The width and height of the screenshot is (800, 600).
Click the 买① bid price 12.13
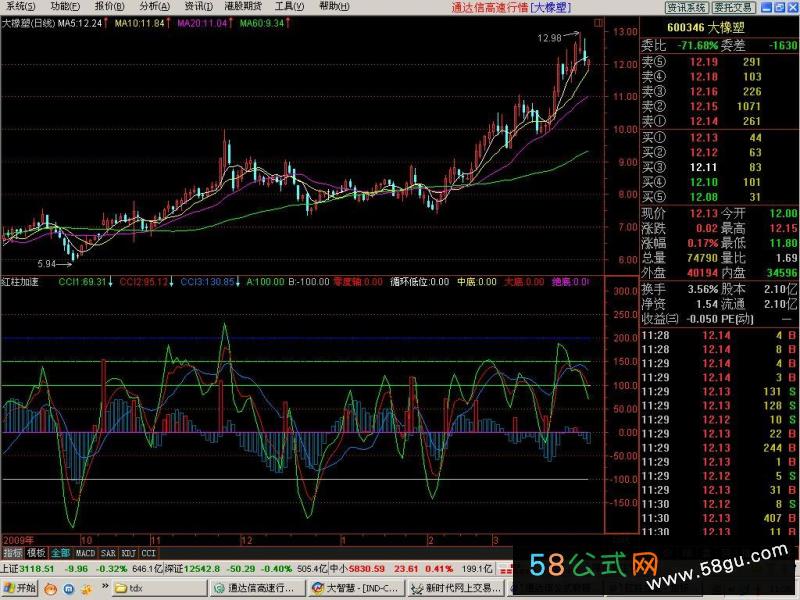click(704, 138)
